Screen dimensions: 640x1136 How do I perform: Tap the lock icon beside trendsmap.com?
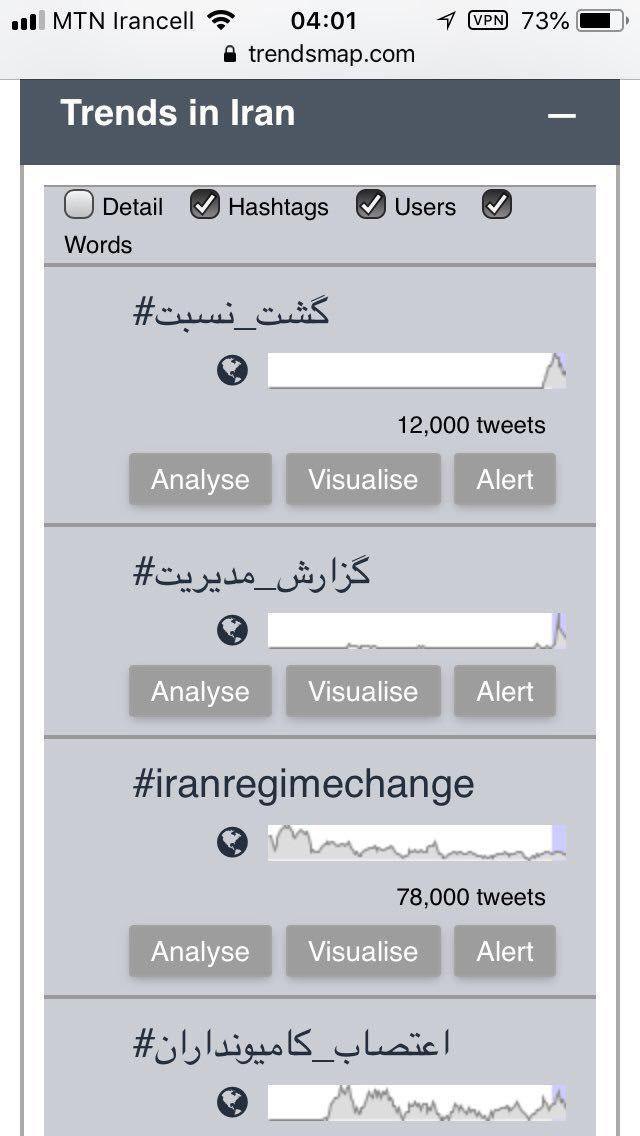click(231, 54)
